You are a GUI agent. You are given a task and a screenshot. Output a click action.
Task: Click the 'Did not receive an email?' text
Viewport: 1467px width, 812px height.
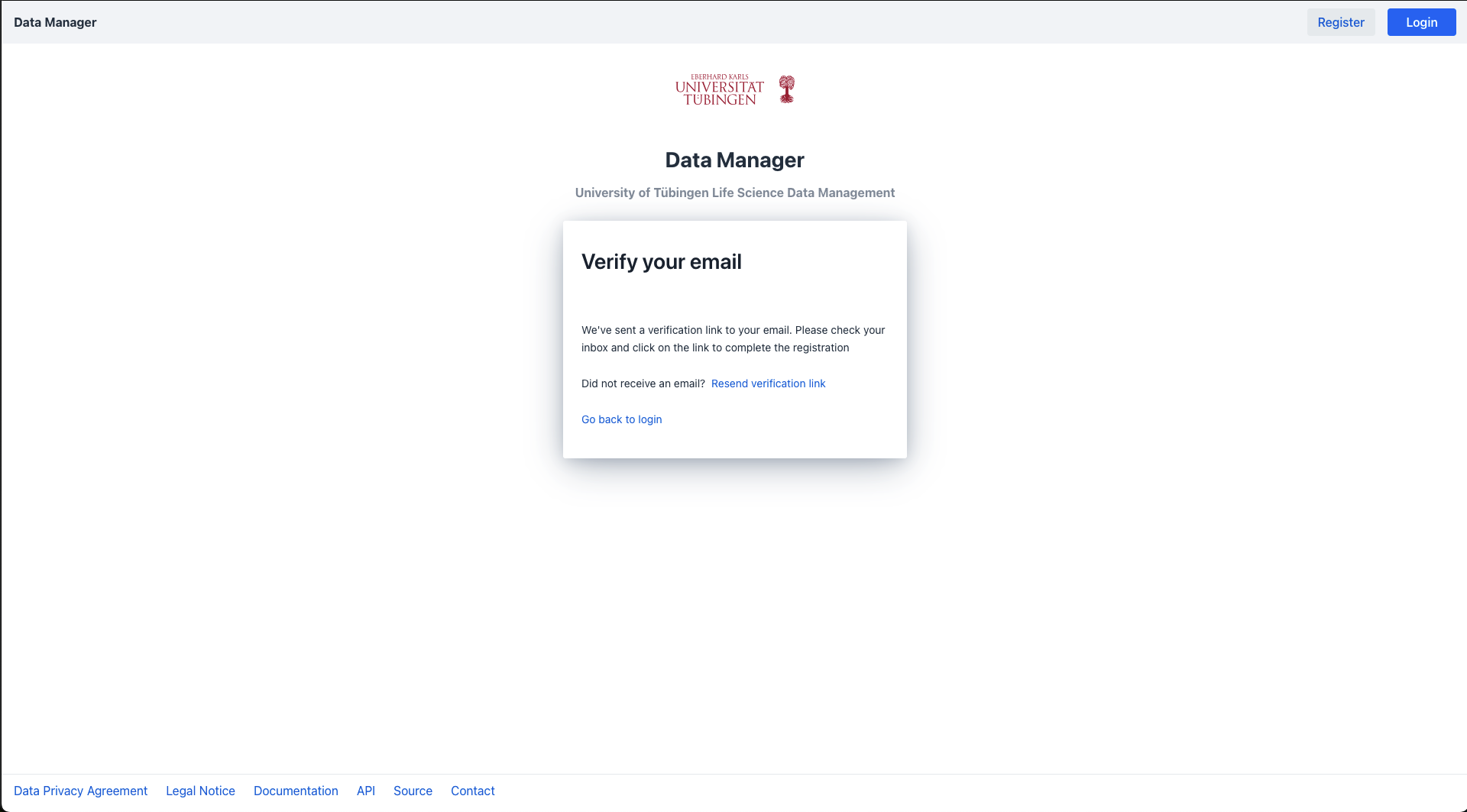point(643,383)
